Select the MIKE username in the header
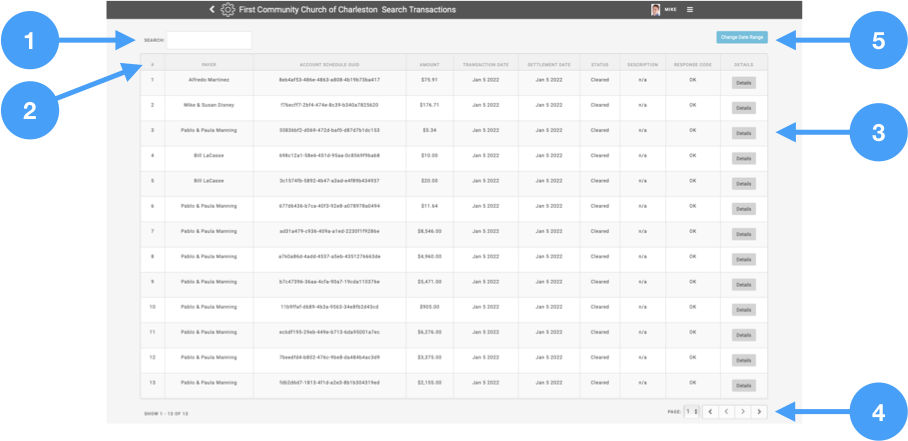The width and height of the screenshot is (908, 441). [671, 9]
